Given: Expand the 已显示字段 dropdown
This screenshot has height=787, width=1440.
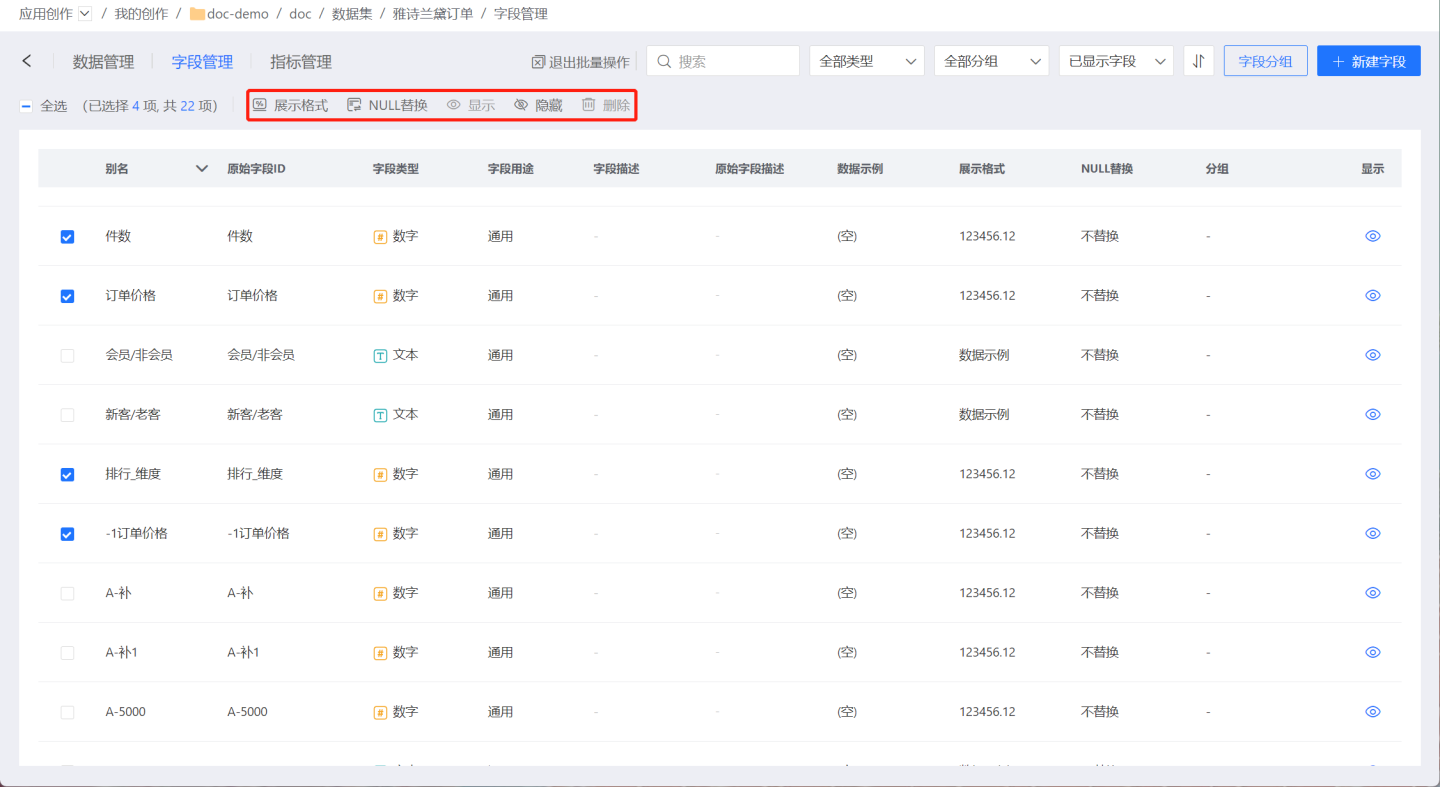Looking at the screenshot, I should pos(1116,61).
